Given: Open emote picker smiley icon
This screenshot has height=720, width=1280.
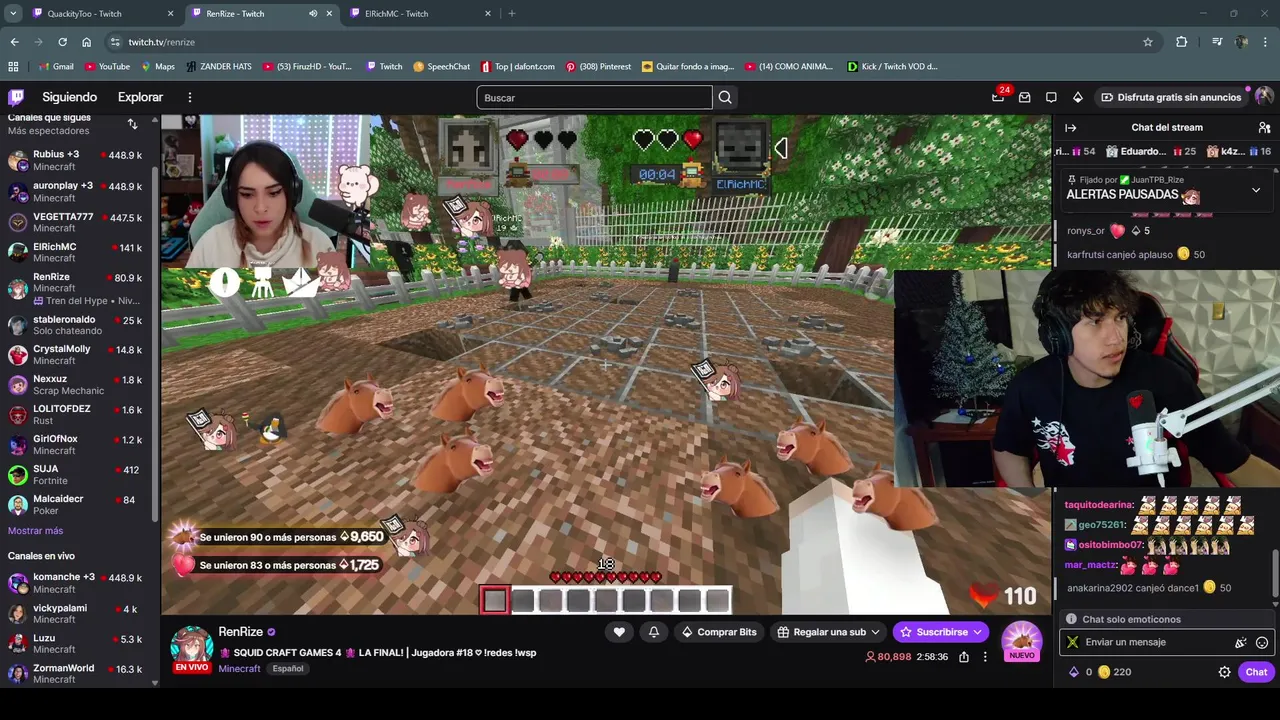Looking at the screenshot, I should click(x=1262, y=642).
